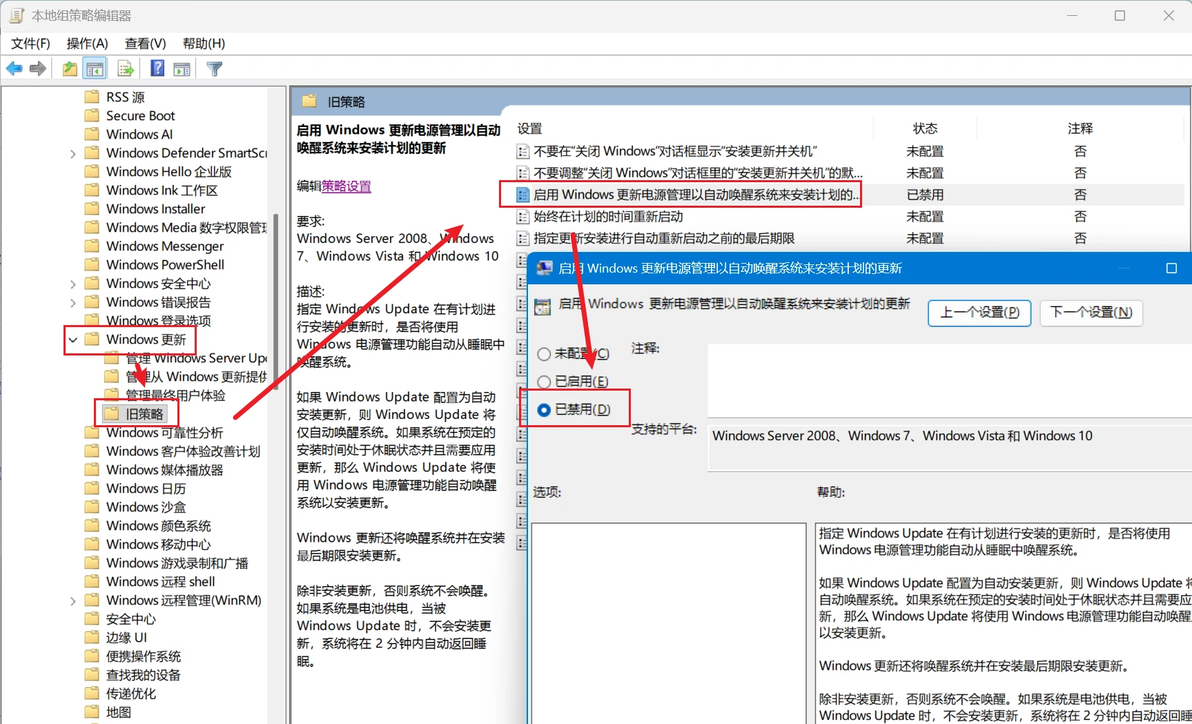Click the 注释 comment text field

click(949, 380)
